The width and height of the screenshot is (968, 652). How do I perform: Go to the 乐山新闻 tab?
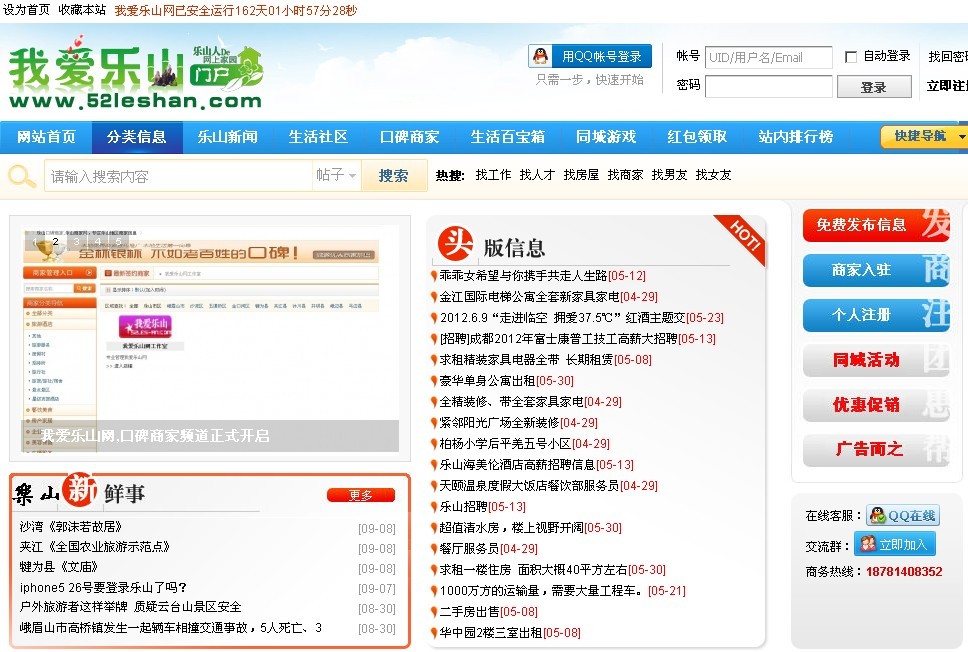coord(228,137)
